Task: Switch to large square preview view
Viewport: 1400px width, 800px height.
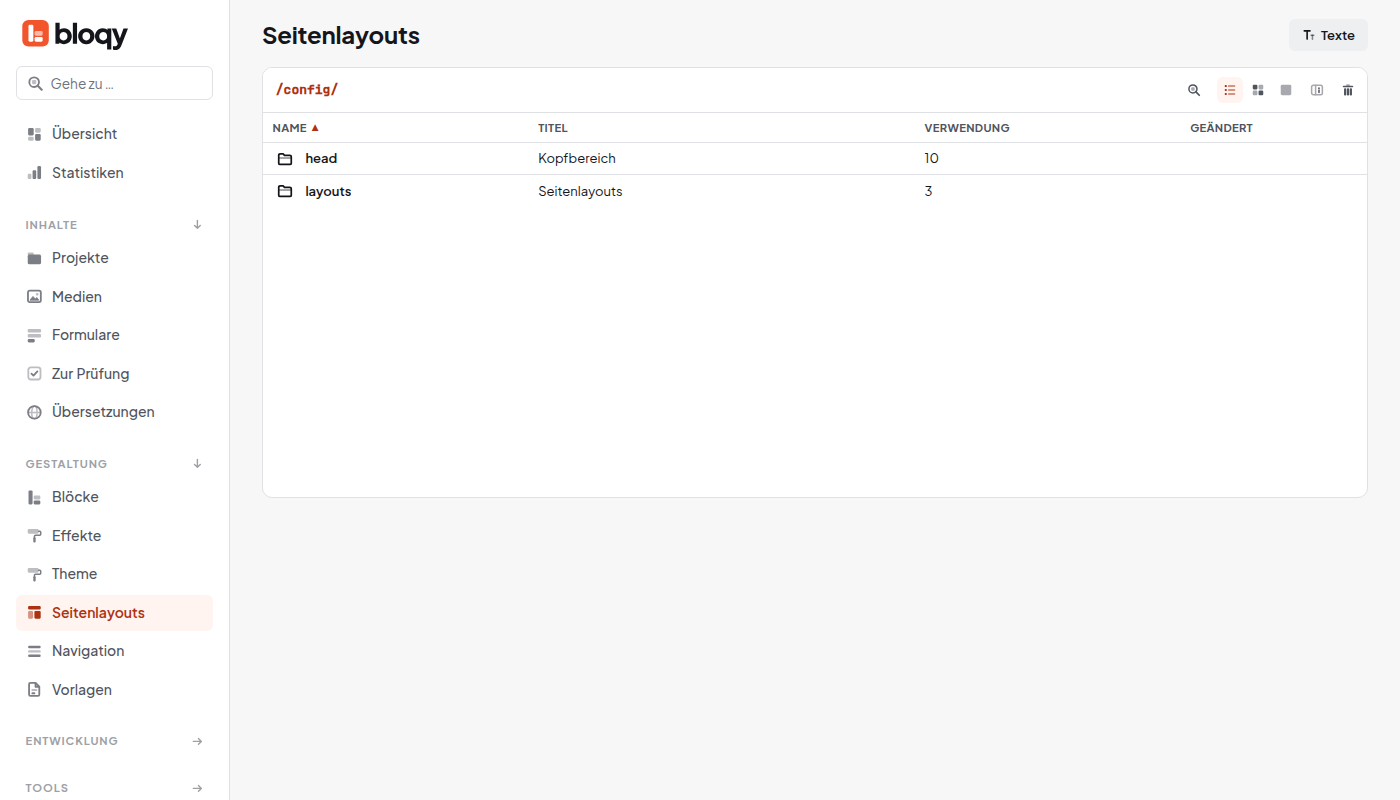Action: click(x=1286, y=90)
